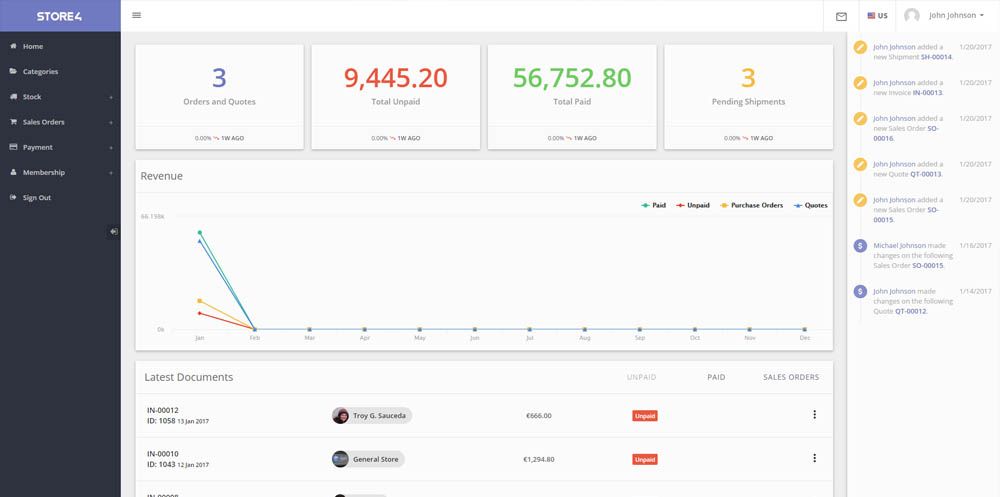Screen dimensions: 1000x497
Task: Click the user avatar in header
Action: [x=912, y=15]
